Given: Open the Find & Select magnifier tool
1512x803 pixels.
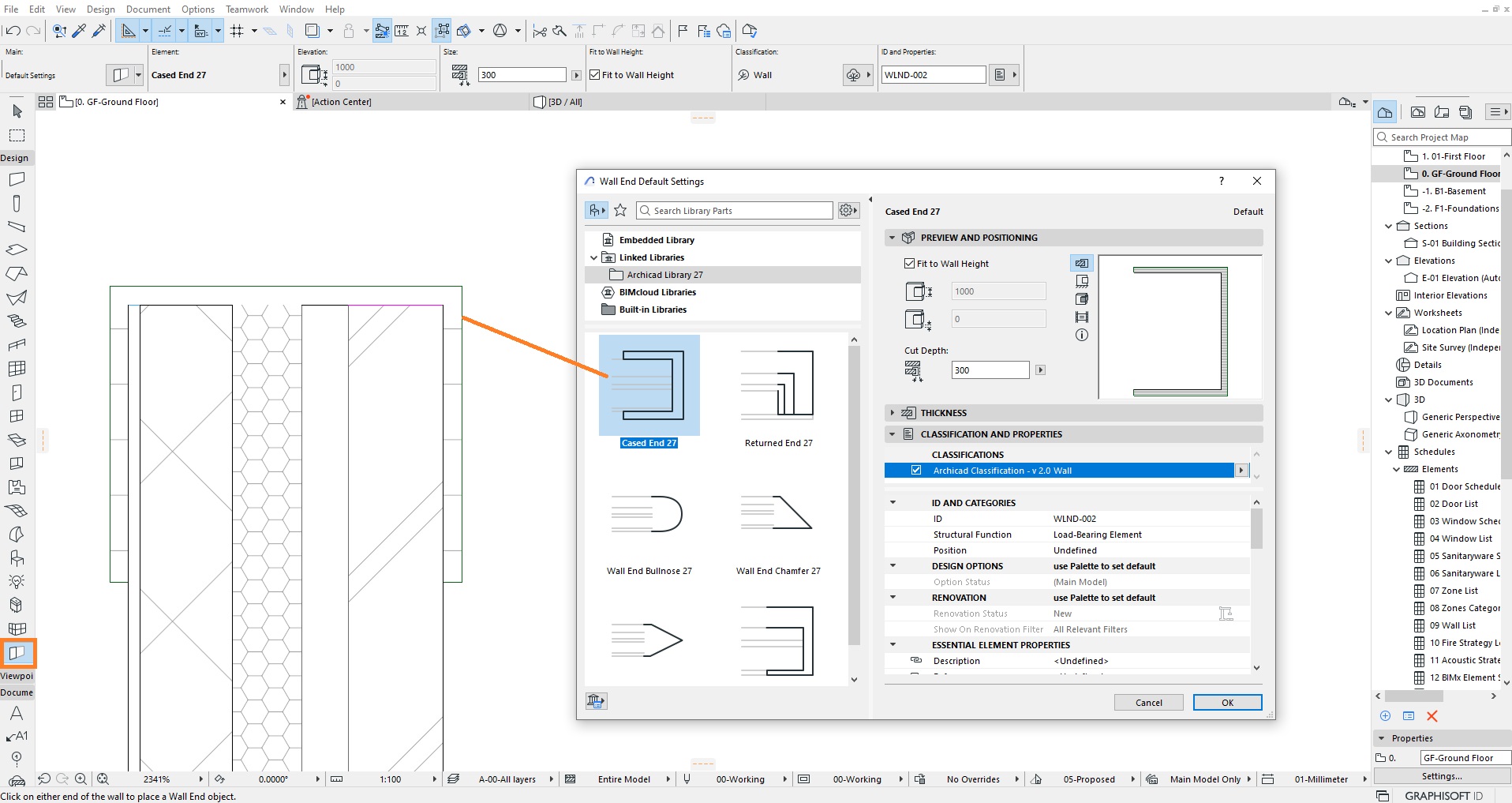Looking at the screenshot, I should [59, 31].
